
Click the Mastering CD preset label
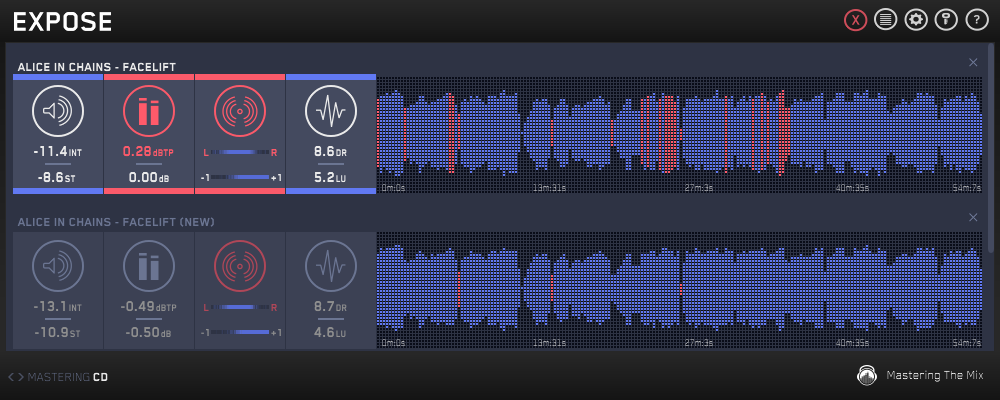tap(68, 377)
